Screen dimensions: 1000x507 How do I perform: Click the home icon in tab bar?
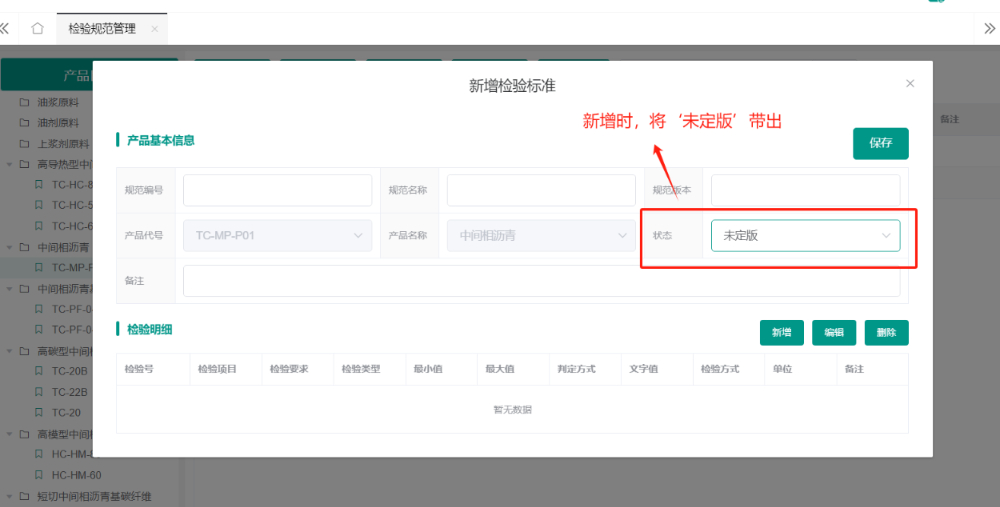pyautogui.click(x=37, y=28)
